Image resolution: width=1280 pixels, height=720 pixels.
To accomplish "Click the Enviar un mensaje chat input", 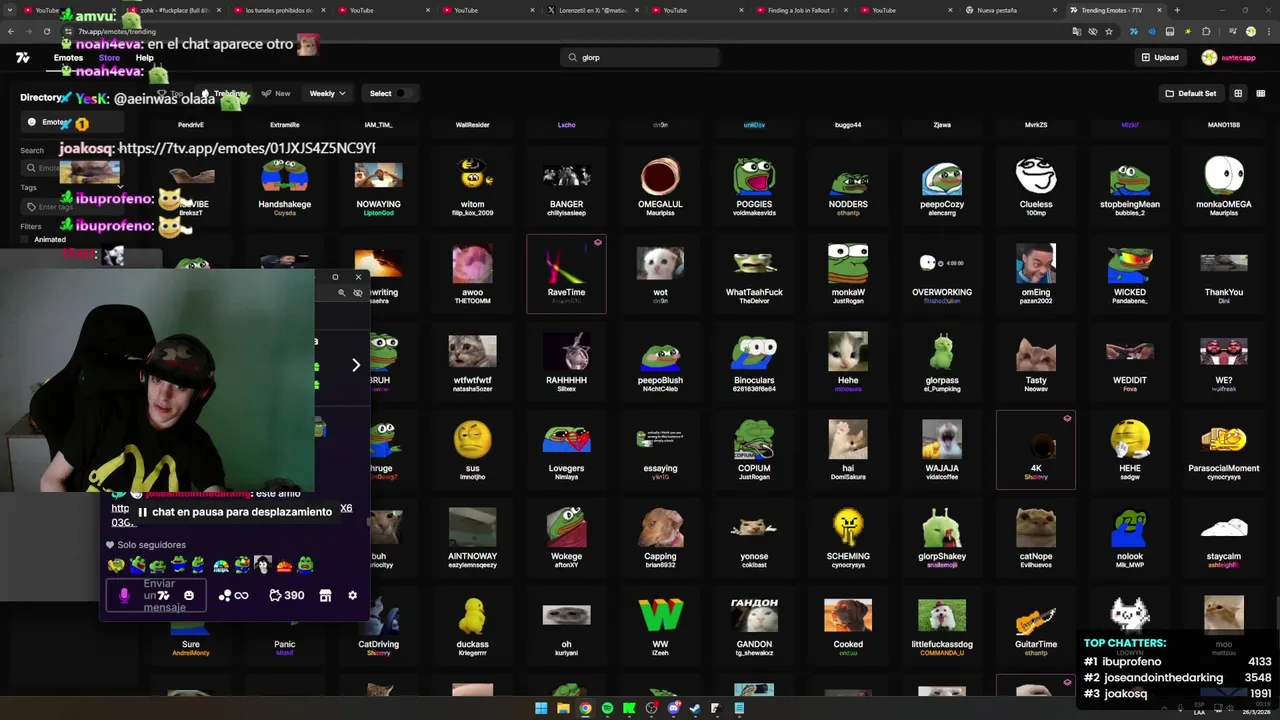I will pos(156,596).
